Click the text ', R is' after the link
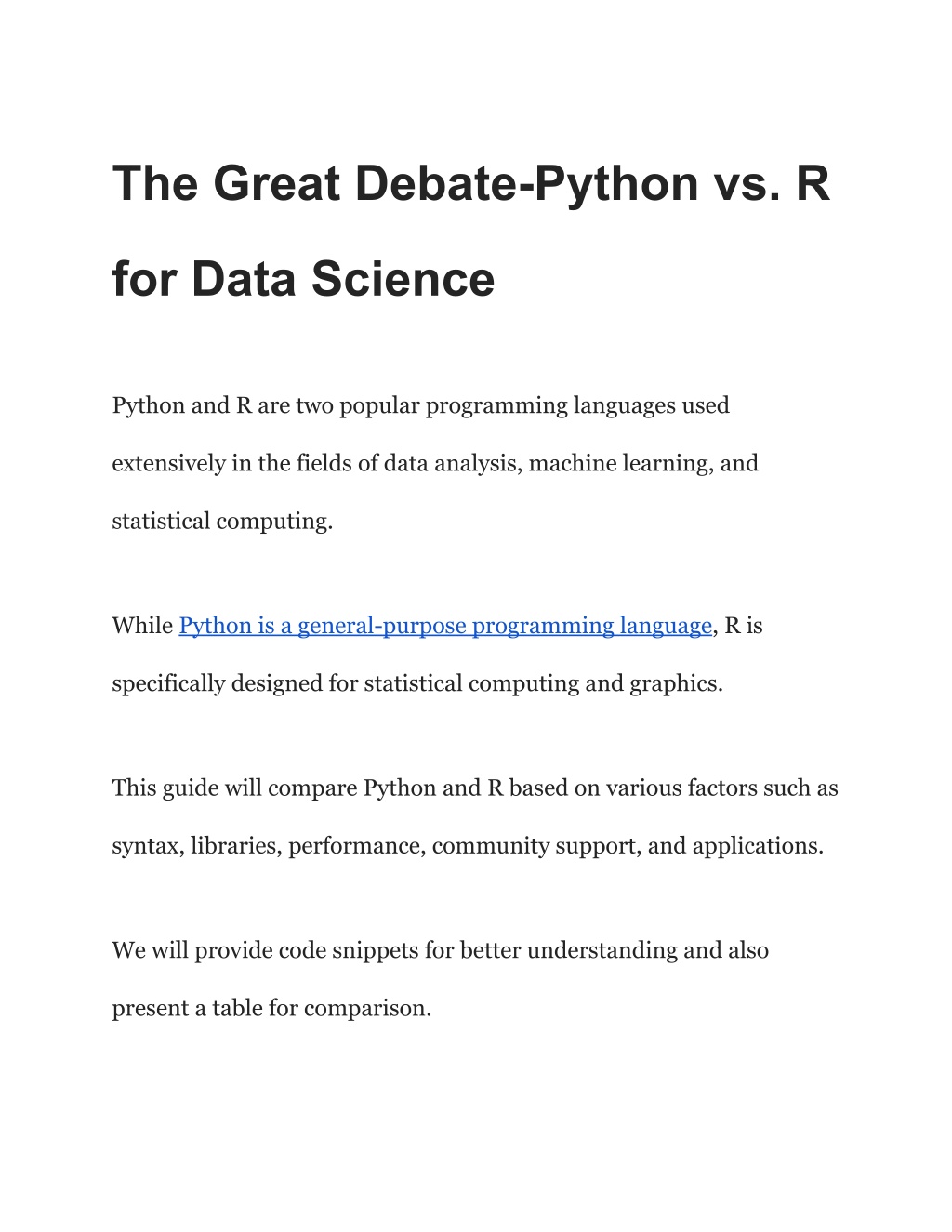Screen dimensions: 952x1232 738,626
